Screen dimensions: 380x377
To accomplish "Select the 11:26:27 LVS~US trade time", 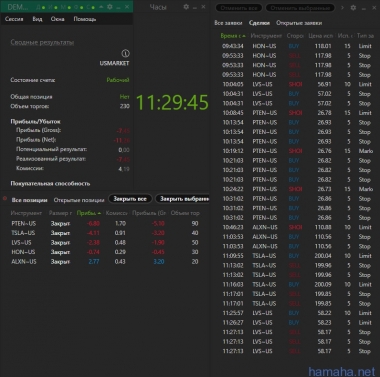I will pyautogui.click(x=233, y=323).
